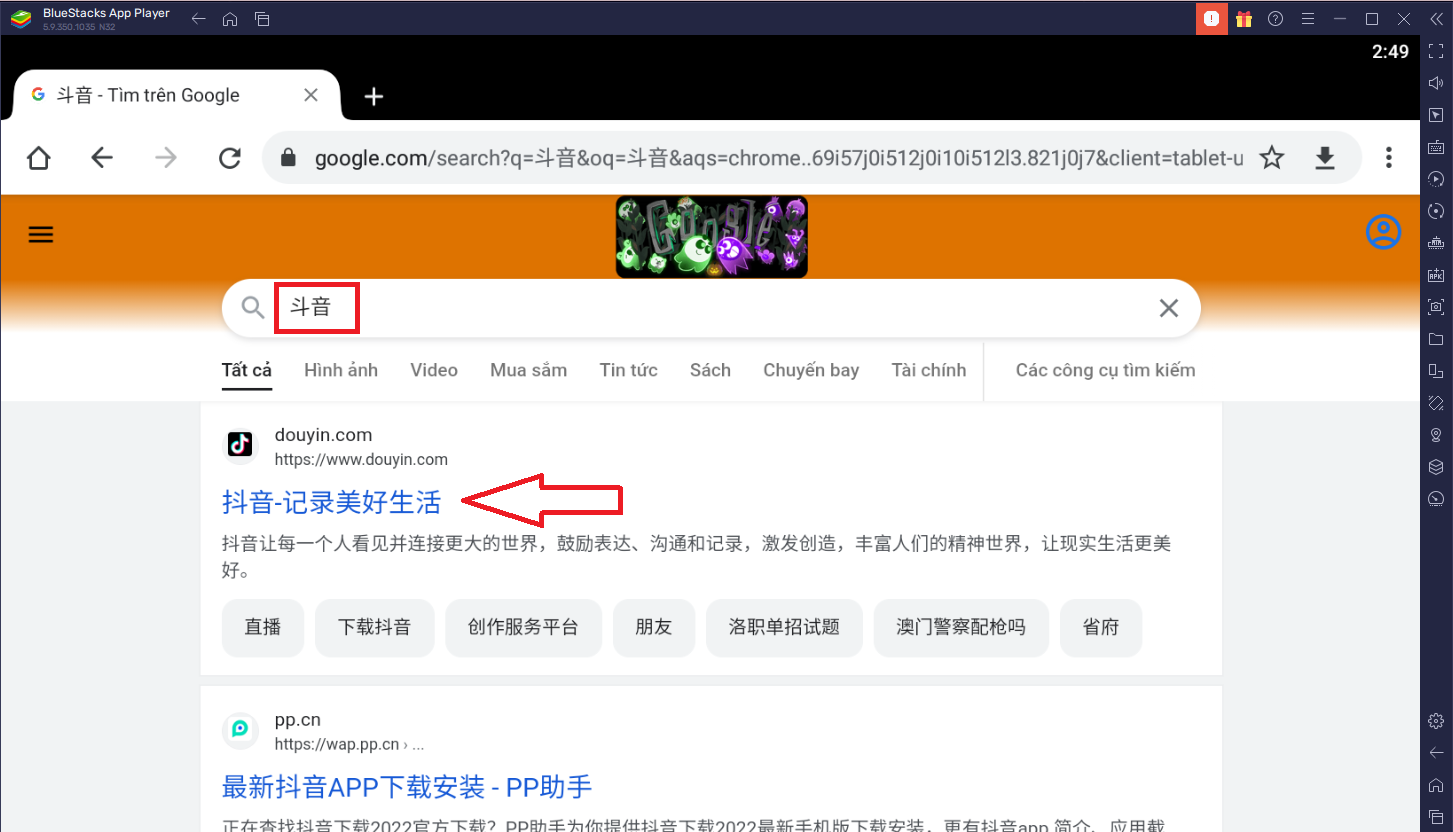Open media folder icon in sidebar

point(1436,339)
